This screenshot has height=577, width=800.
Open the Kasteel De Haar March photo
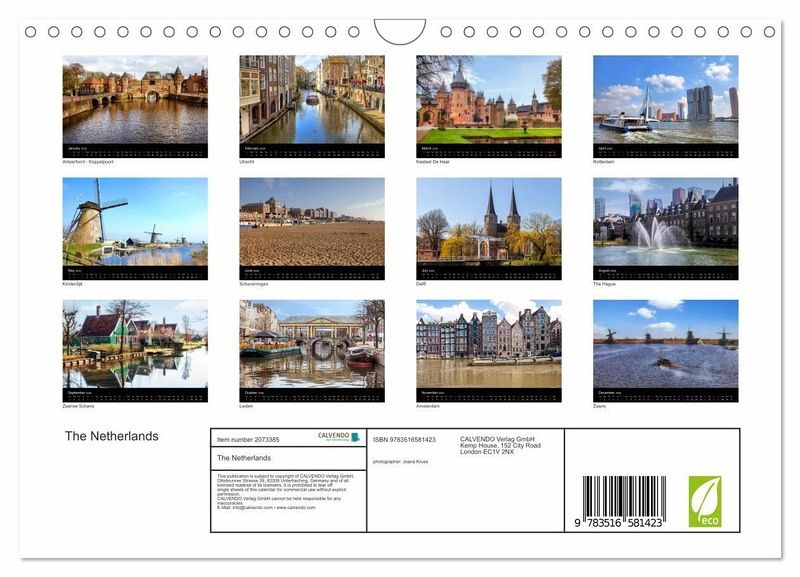click(x=489, y=100)
